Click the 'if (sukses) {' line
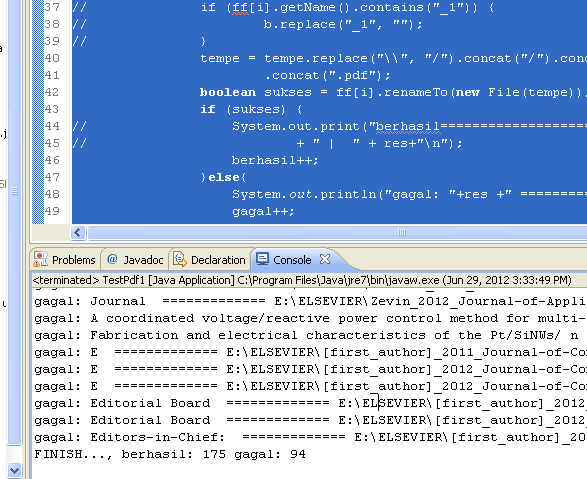Image resolution: width=587 pixels, height=479 pixels. (x=251, y=109)
